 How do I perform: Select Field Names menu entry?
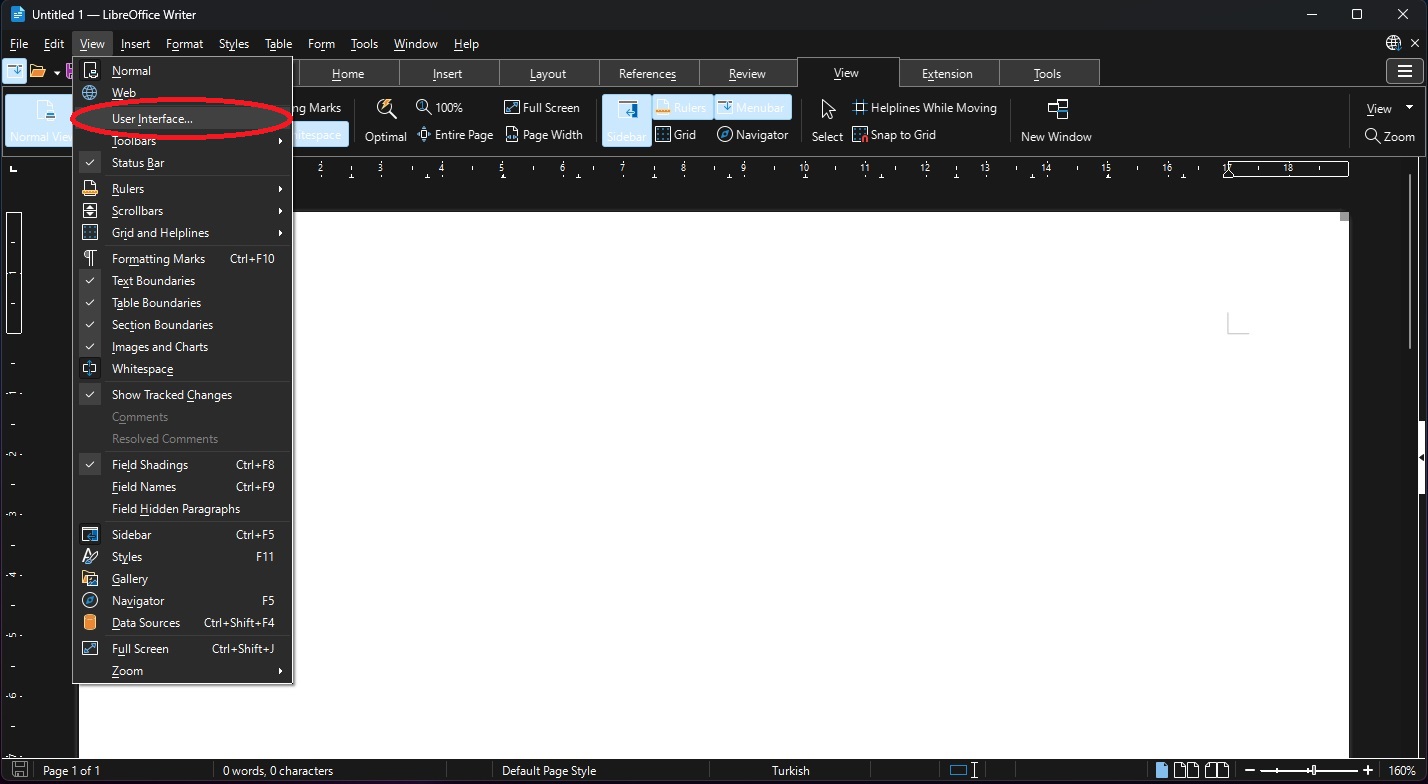click(183, 487)
